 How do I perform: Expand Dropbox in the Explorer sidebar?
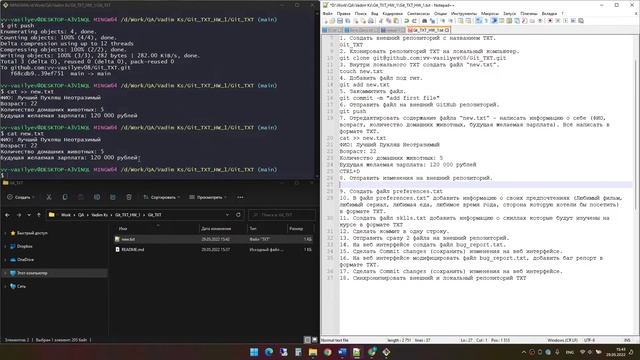(x=5, y=247)
